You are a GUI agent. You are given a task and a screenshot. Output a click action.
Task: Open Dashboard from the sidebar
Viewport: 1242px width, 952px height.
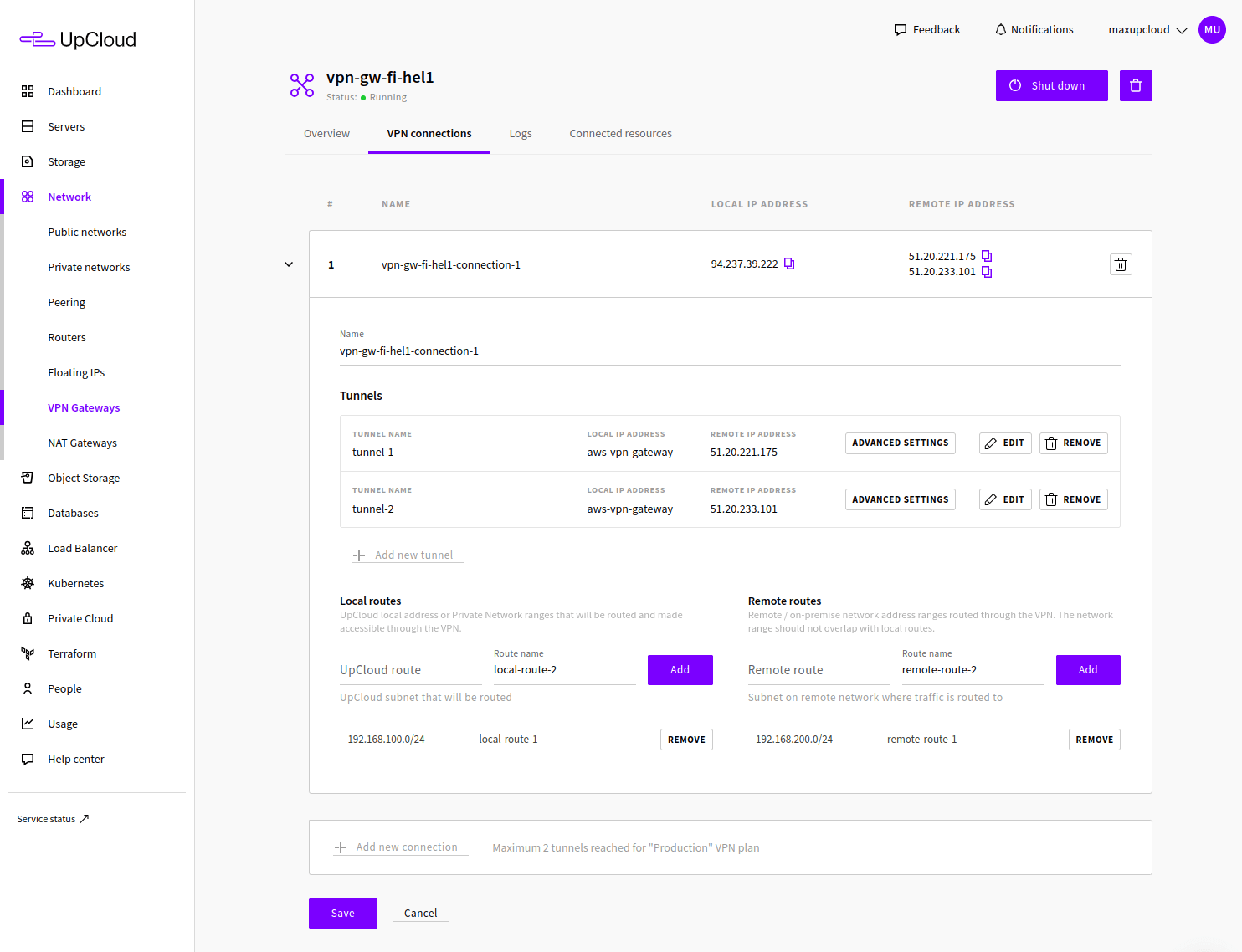(74, 91)
